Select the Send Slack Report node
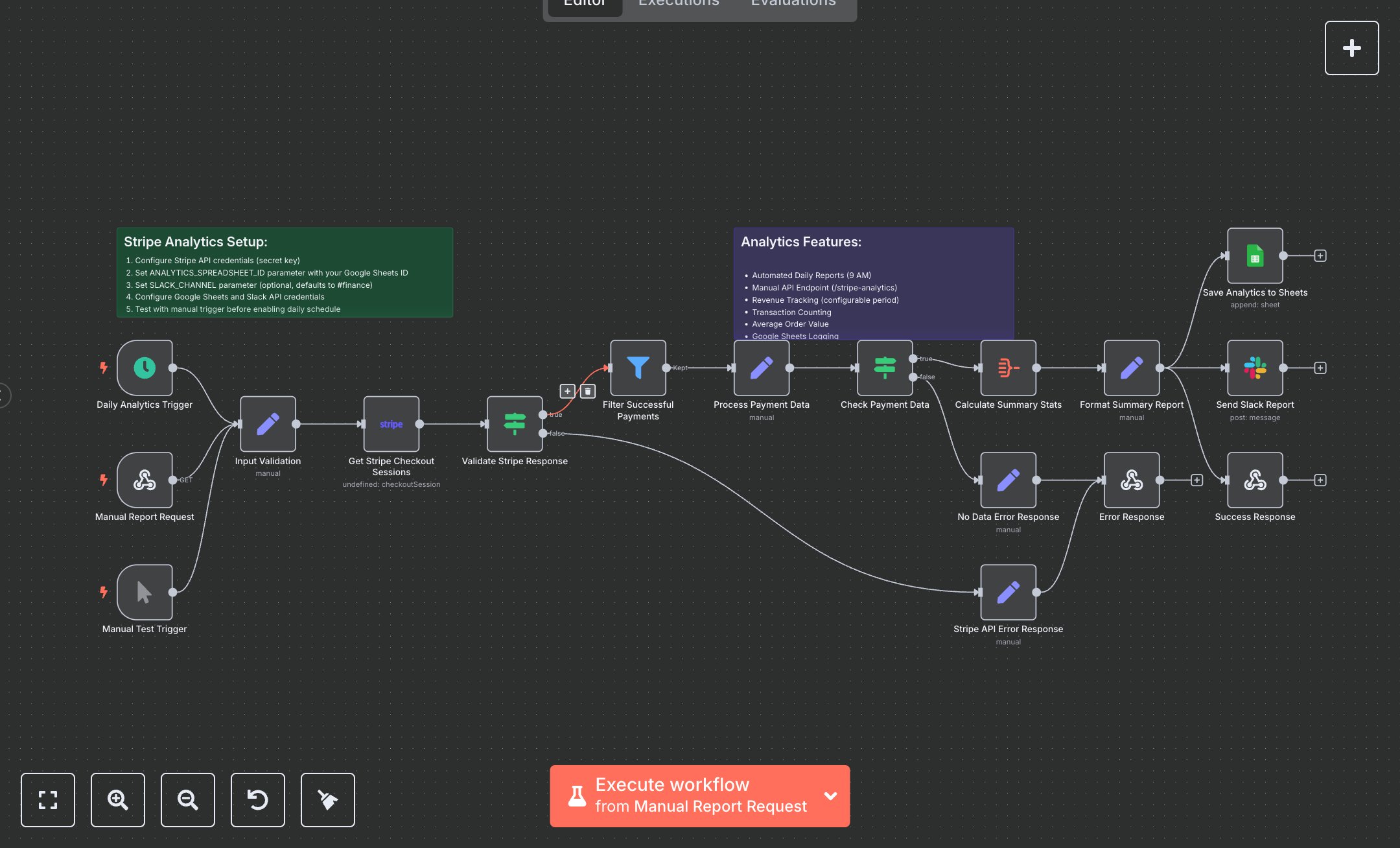The height and width of the screenshot is (848, 1400). 1254,368
